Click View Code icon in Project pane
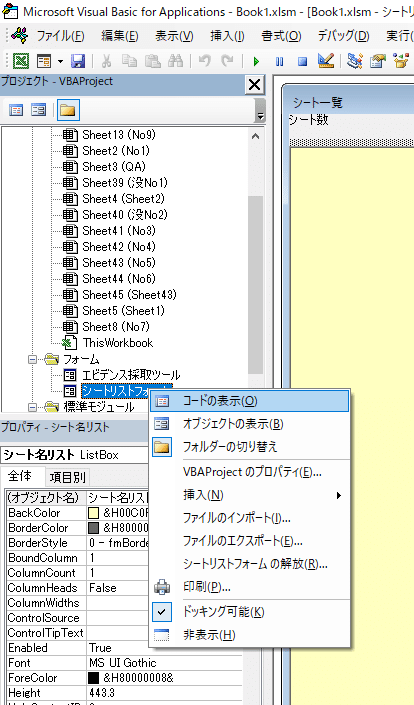Screen dimensions: 414x705 tap(16, 110)
